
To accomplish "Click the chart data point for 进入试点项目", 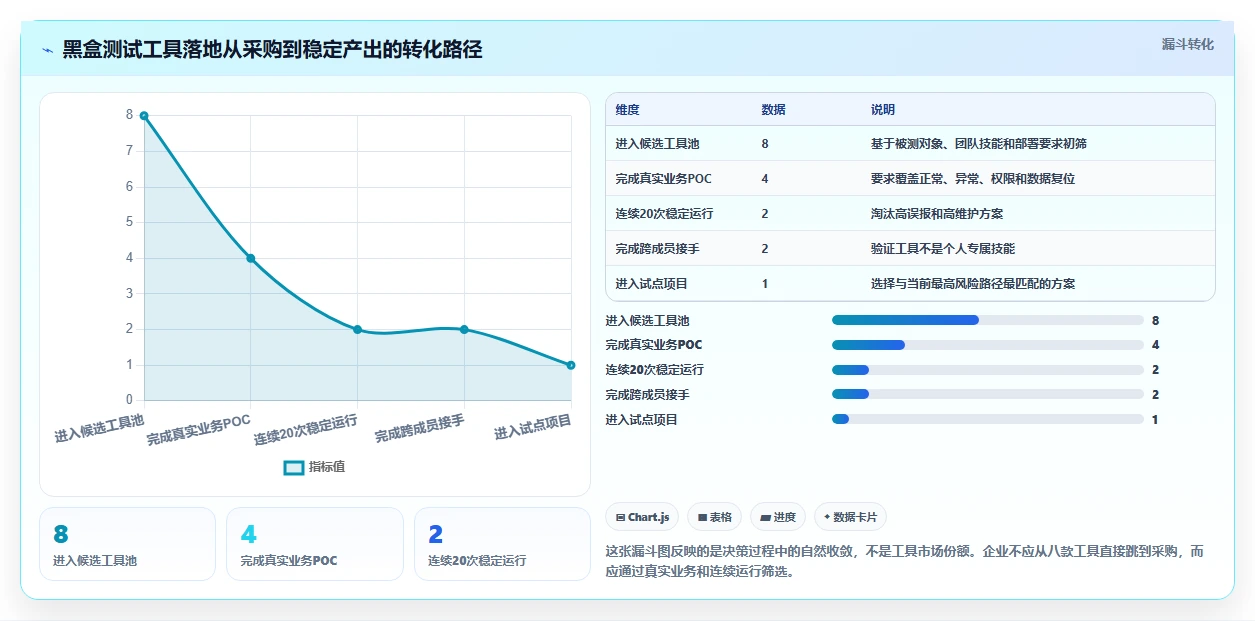I will click(x=571, y=365).
